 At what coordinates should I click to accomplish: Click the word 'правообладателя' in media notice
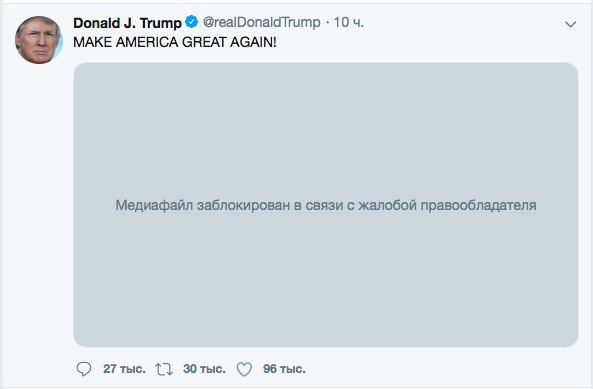[x=479, y=205]
